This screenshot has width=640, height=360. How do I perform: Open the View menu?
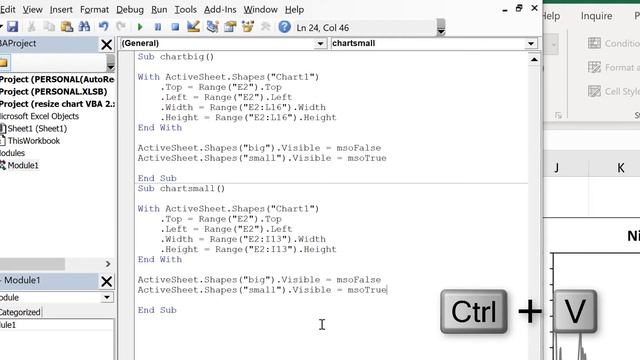32,9
